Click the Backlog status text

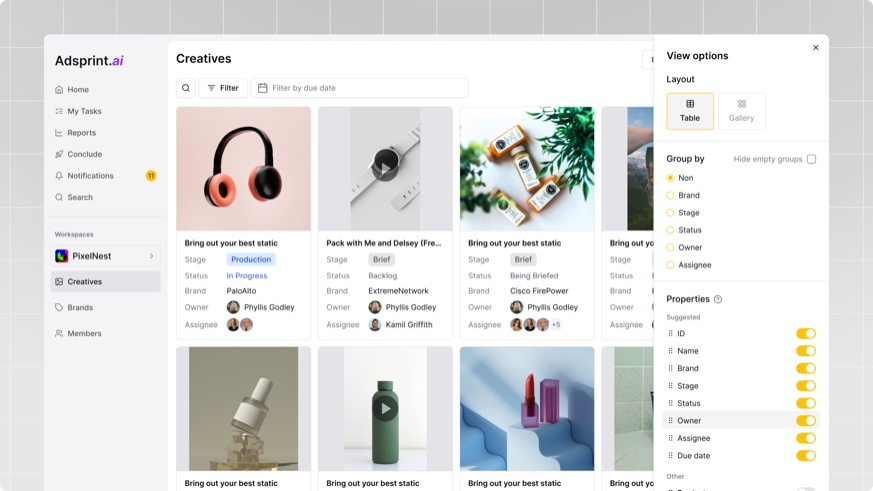382,276
